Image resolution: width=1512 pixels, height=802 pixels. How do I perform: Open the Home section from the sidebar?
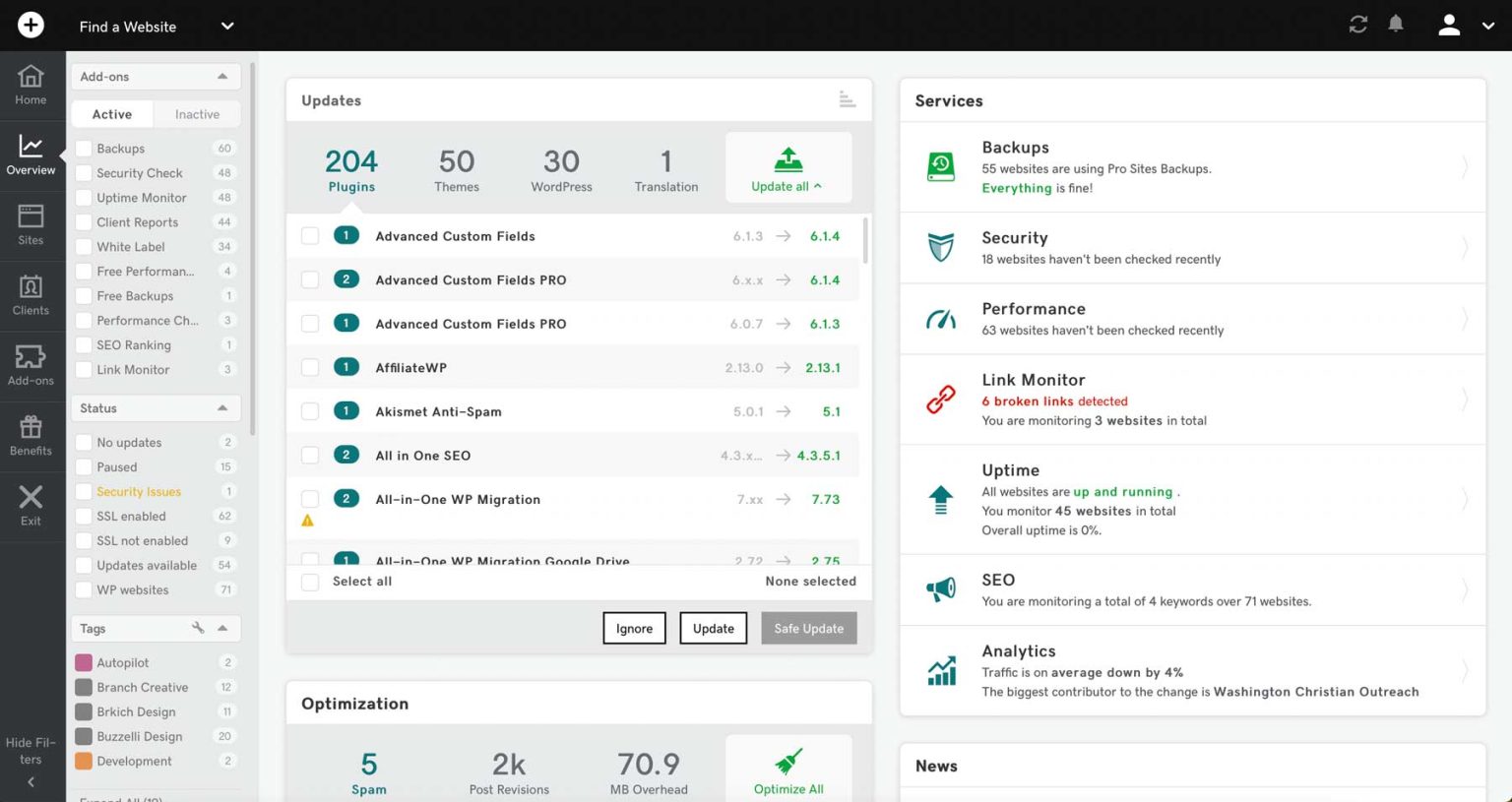point(31,86)
